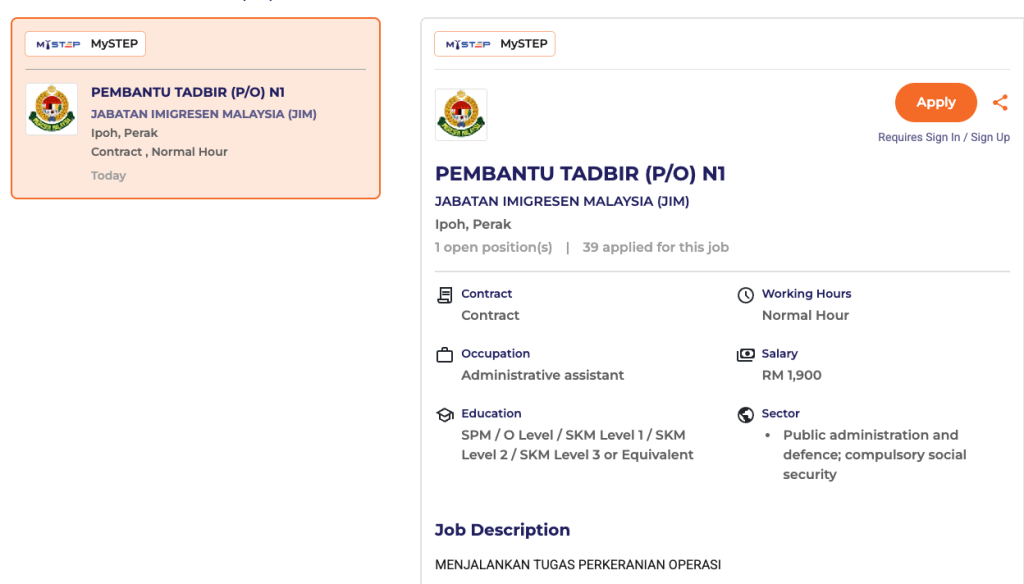Click the PEMBANTU TADBIR (P/O) N1 heading in details
This screenshot has width=1024, height=584.
pyautogui.click(x=580, y=173)
